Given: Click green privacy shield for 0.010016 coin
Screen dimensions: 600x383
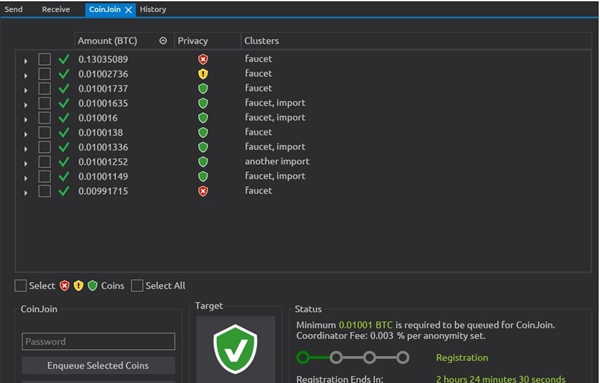Looking at the screenshot, I should point(203,118).
